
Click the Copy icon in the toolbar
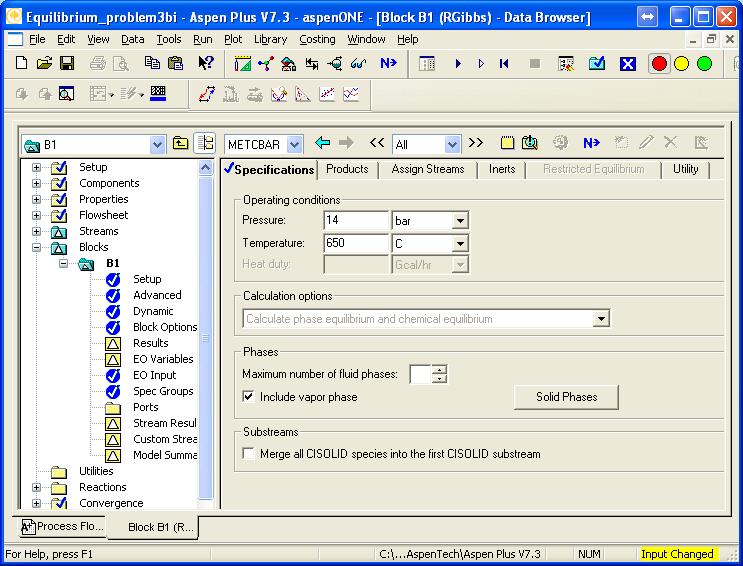[x=152, y=63]
